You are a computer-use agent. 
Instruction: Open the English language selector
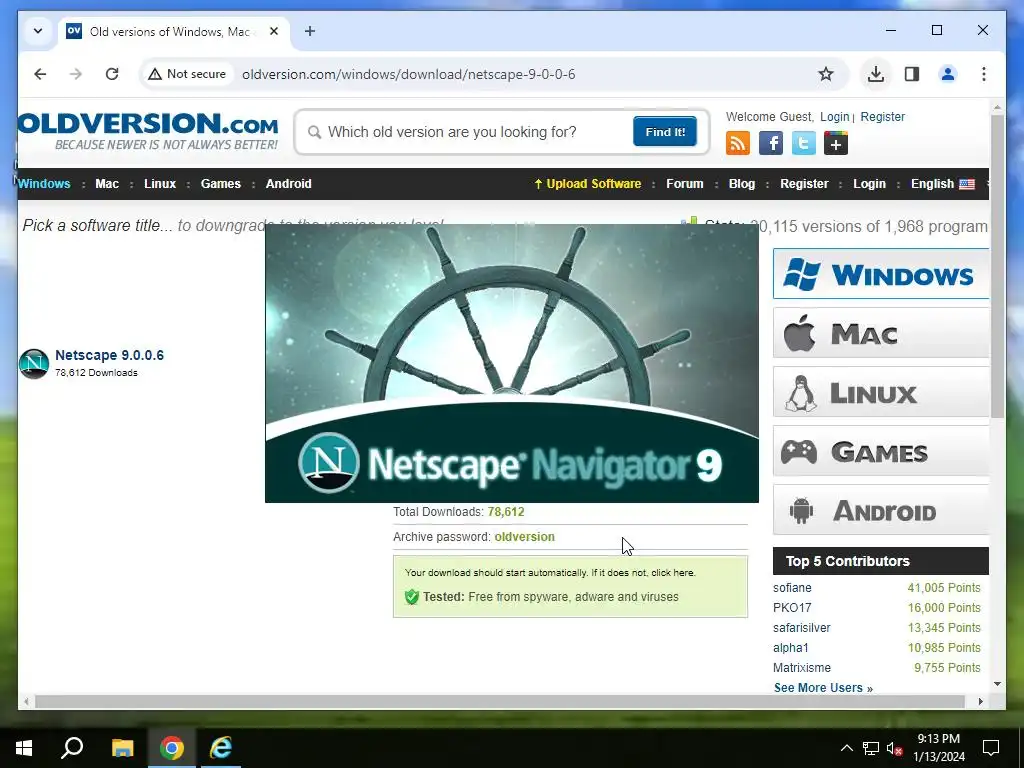(942, 184)
